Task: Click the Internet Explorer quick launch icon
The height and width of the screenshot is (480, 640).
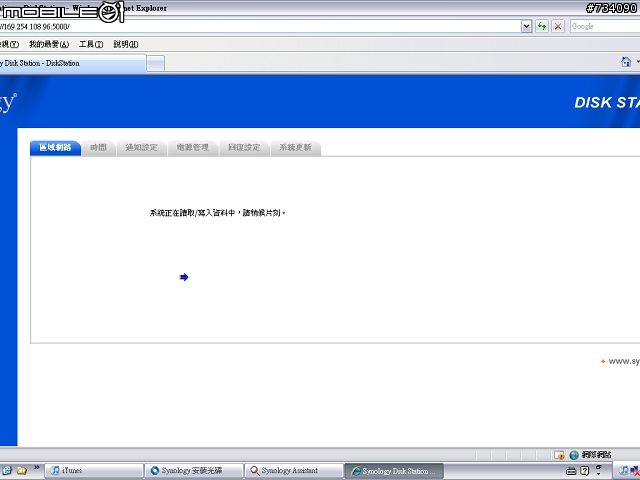Action: point(7,470)
